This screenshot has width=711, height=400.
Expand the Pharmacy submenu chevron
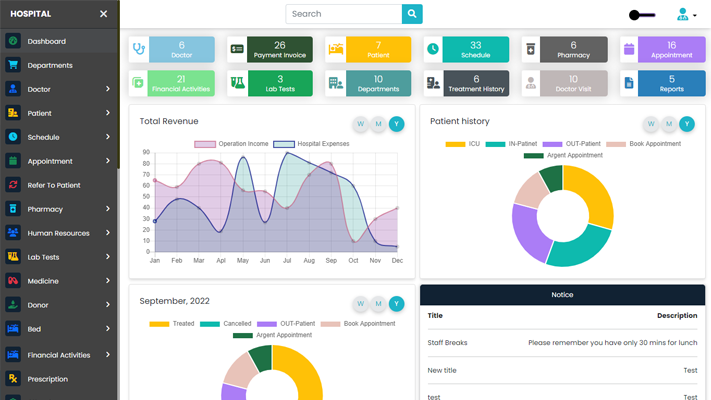107,209
